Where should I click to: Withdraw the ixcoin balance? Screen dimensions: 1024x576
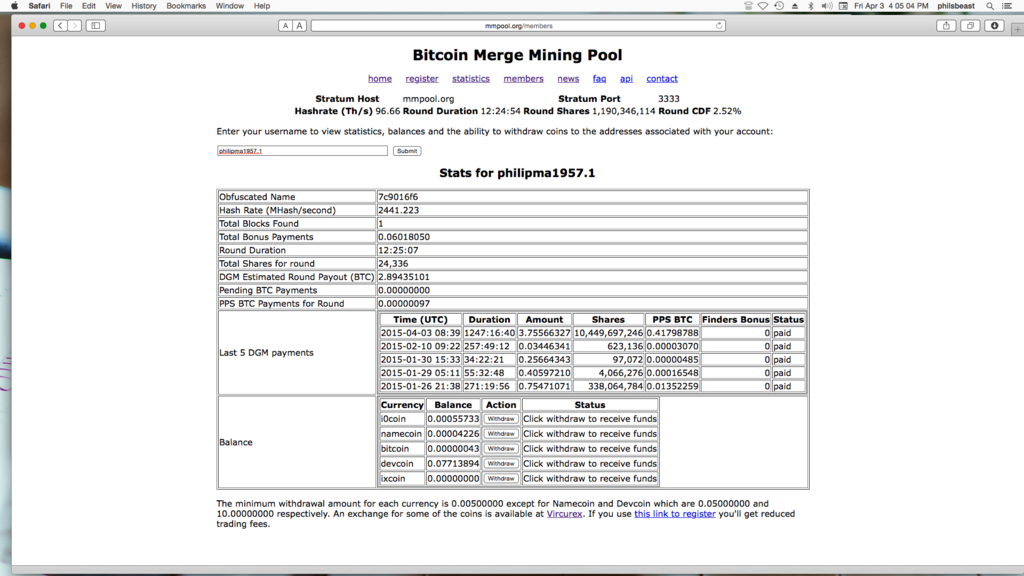501,479
